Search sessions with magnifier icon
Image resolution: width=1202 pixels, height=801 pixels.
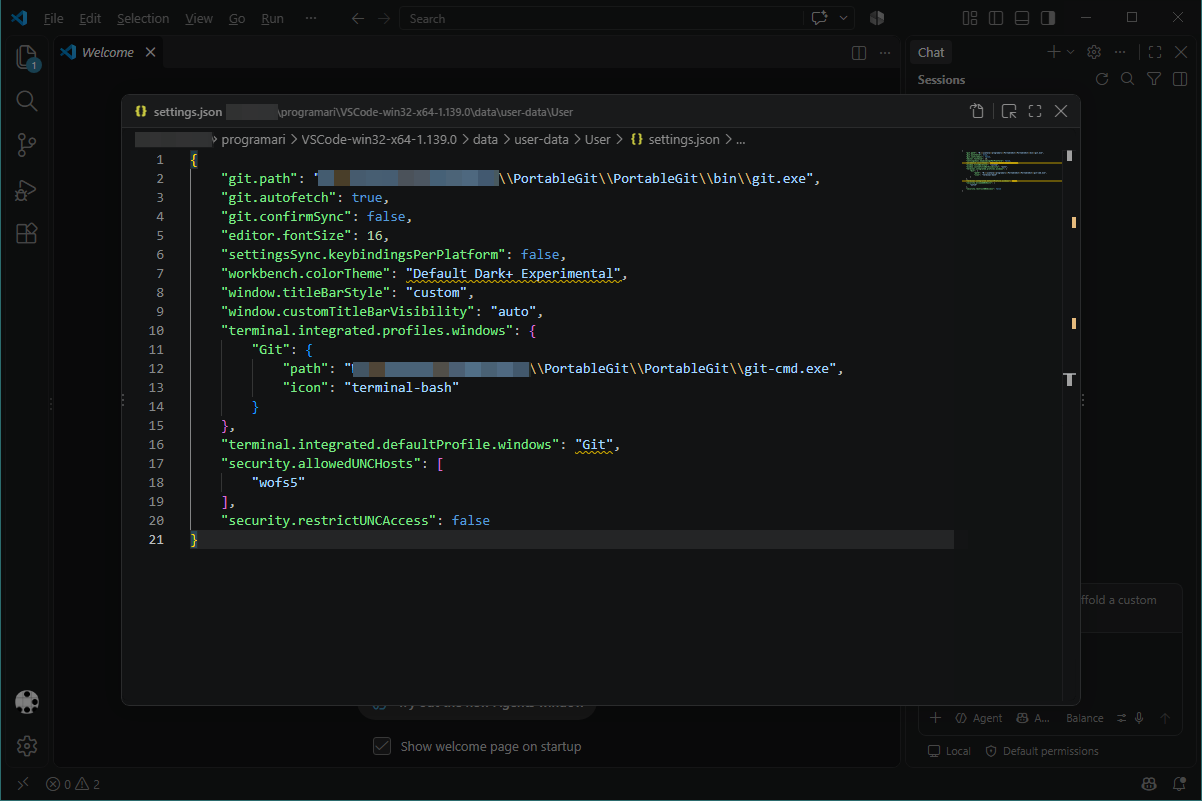tap(1127, 79)
